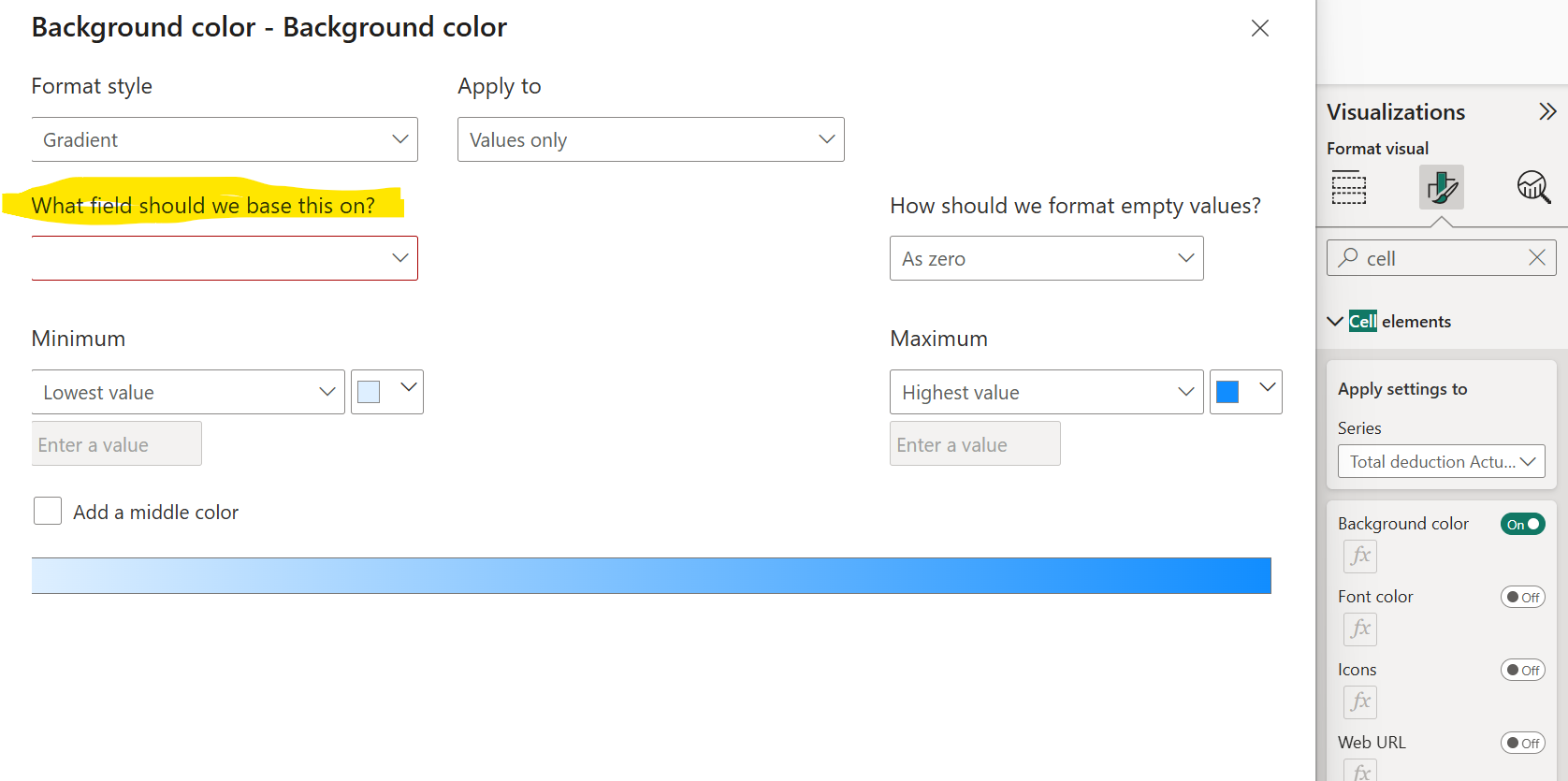This screenshot has height=781, width=1568.
Task: Open the Series dropdown
Action: pos(1442,461)
